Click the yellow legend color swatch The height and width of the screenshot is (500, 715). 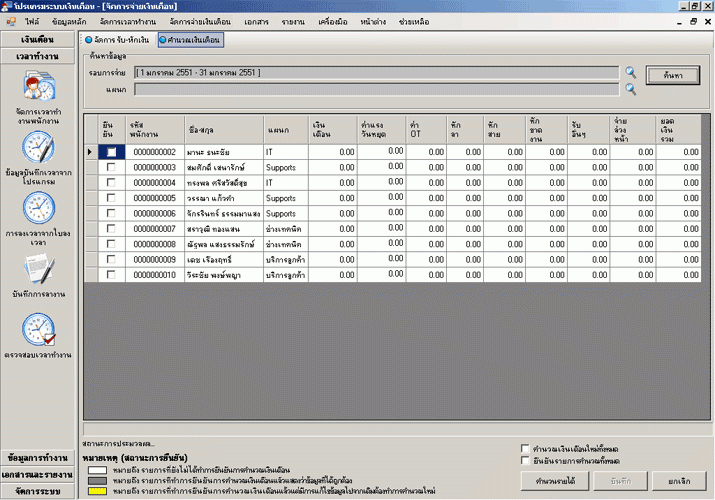click(98, 491)
